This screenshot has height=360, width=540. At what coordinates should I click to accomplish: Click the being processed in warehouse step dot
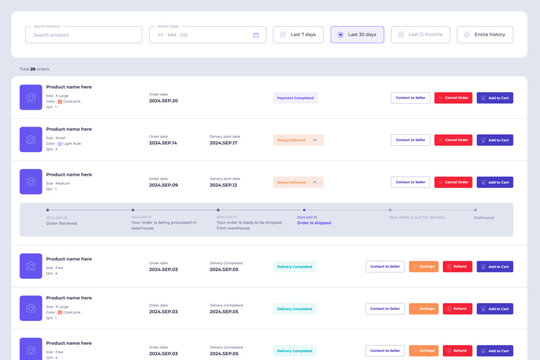133,210
